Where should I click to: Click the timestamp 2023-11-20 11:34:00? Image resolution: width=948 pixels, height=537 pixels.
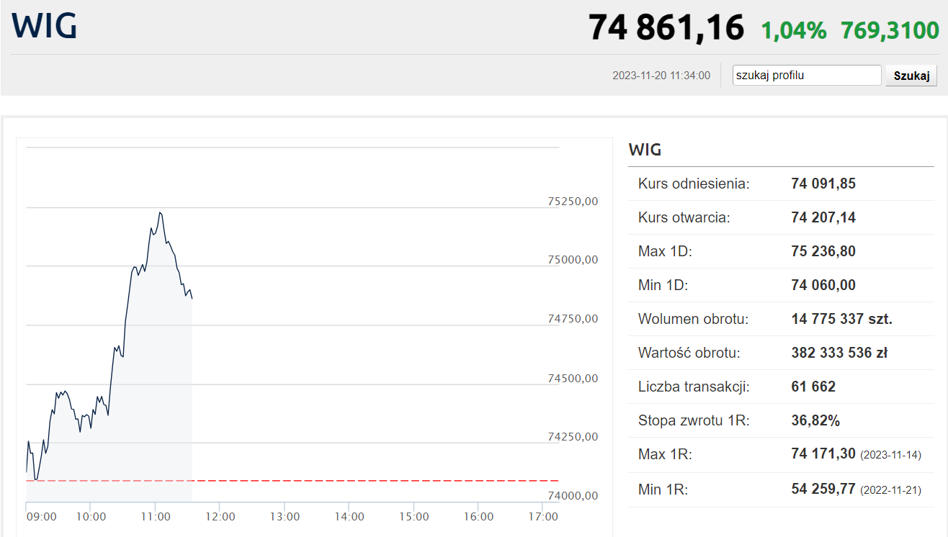[661, 76]
